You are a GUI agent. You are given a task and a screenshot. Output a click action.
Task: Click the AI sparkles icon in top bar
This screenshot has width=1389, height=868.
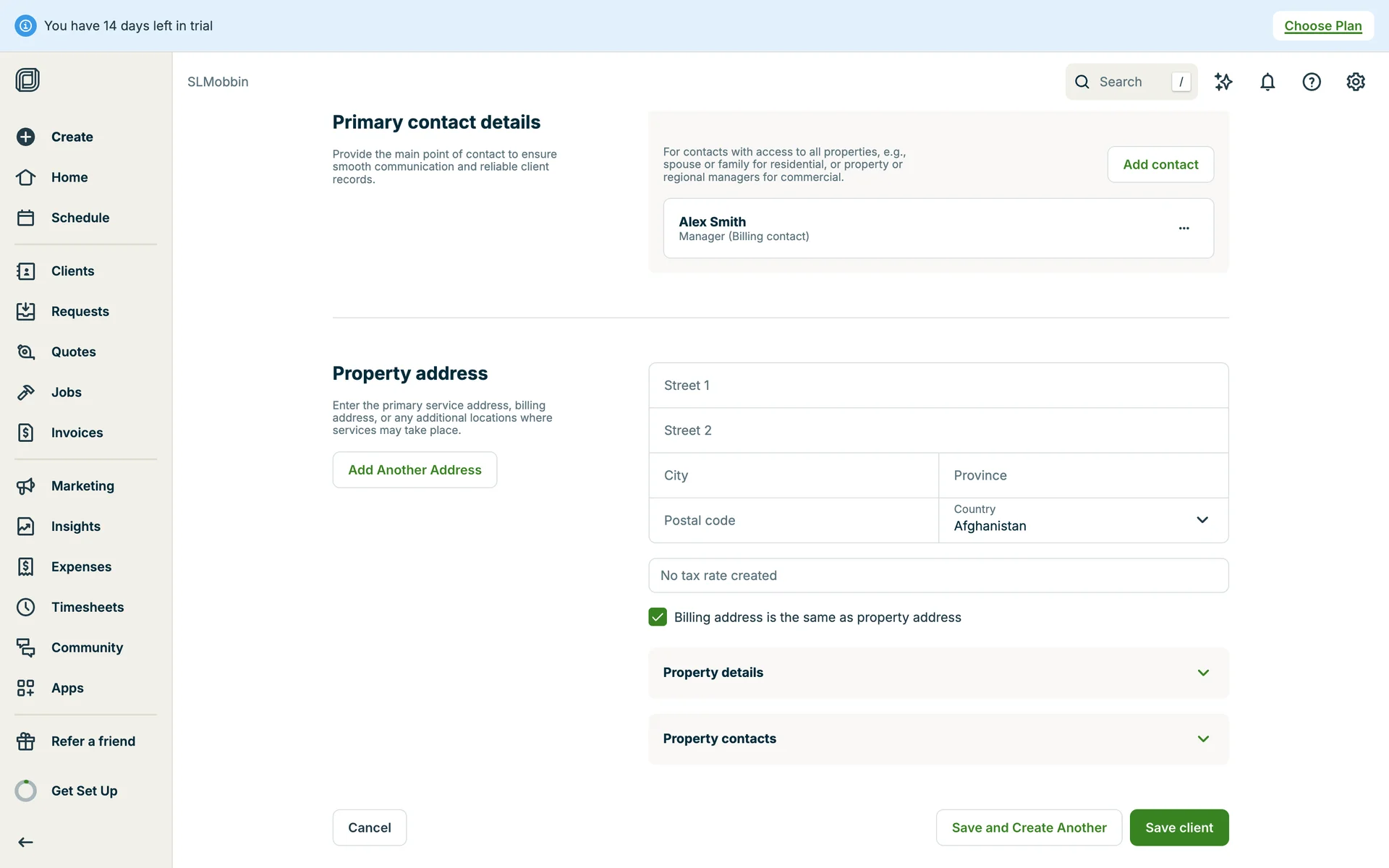click(1224, 82)
